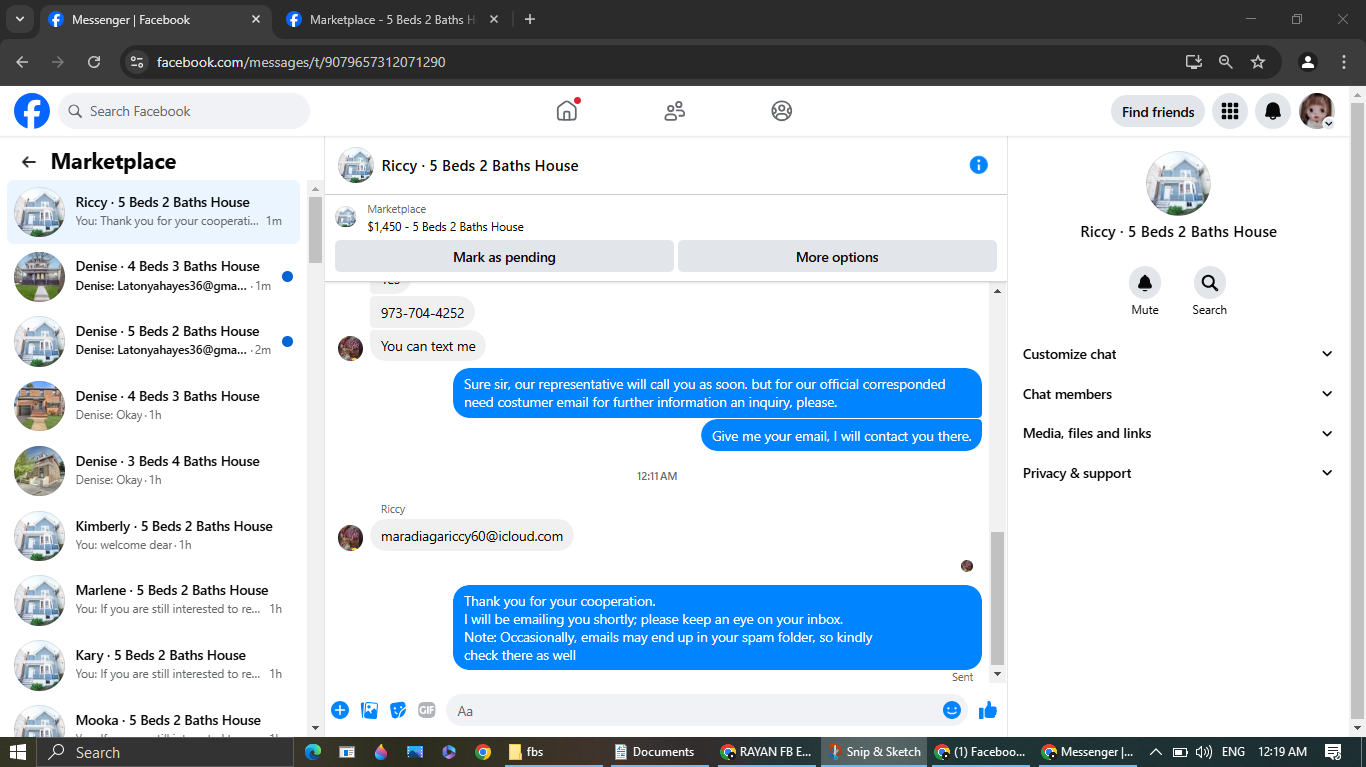This screenshot has width=1366, height=767.
Task: Click the Windows taskbar Search box
Action: [165, 752]
